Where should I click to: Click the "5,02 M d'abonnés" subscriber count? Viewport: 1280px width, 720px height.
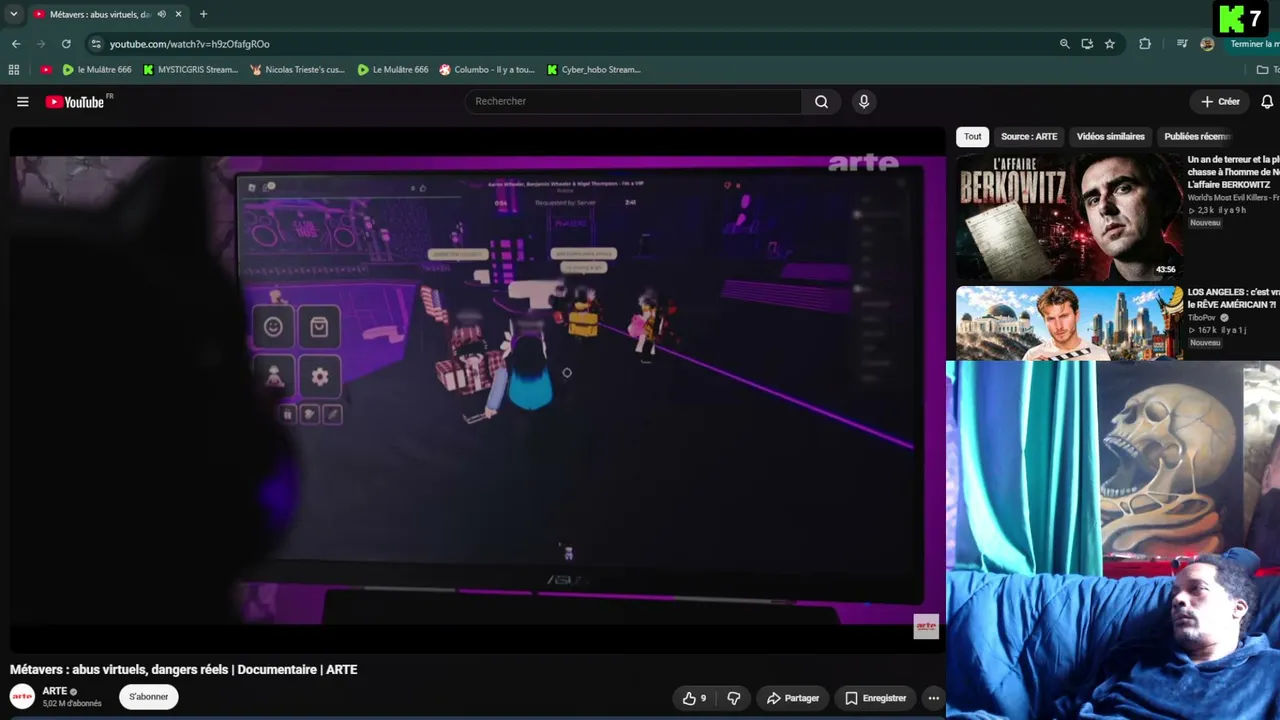click(x=72, y=704)
